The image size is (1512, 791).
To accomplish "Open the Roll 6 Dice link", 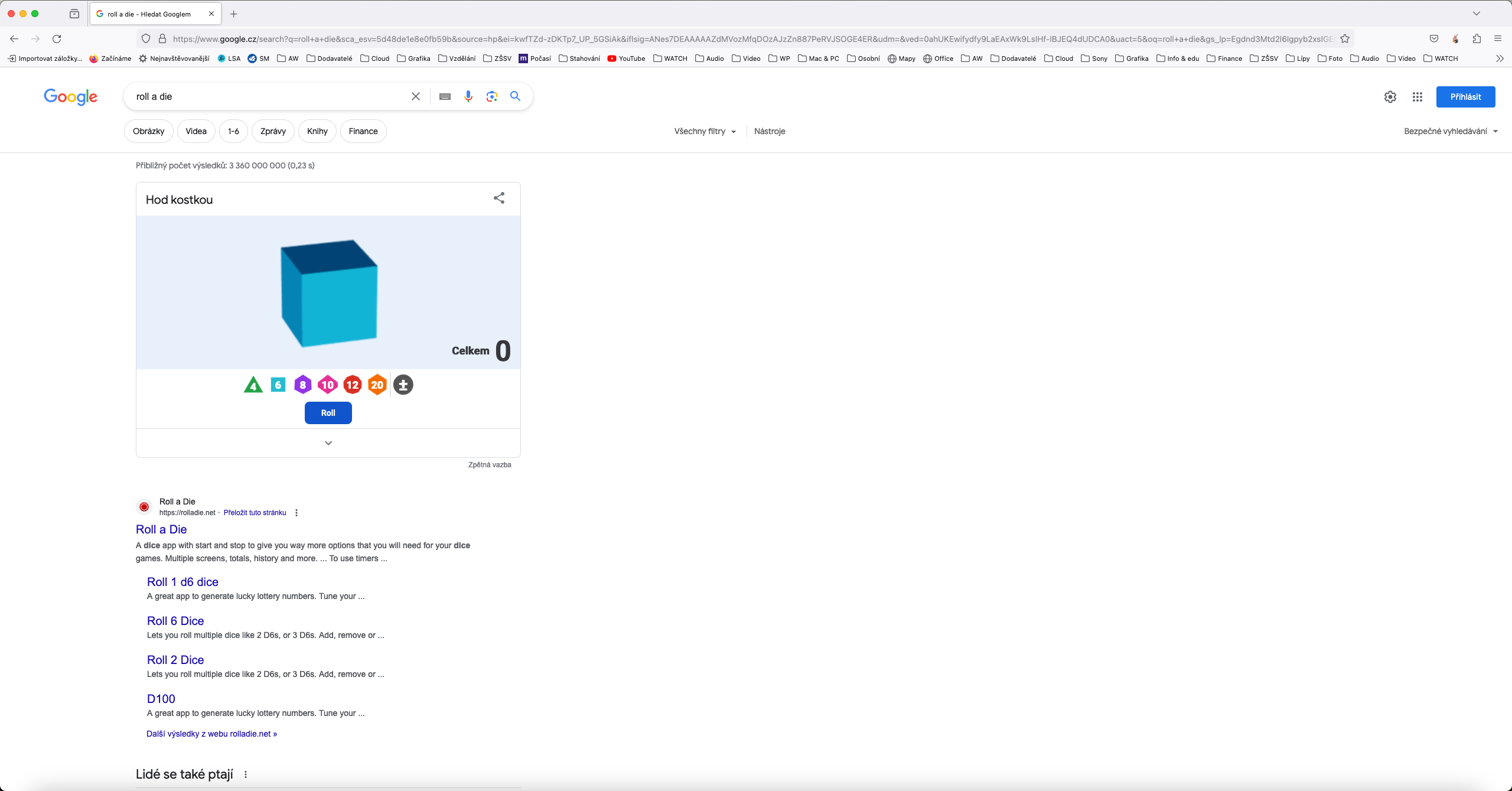I will tap(175, 621).
